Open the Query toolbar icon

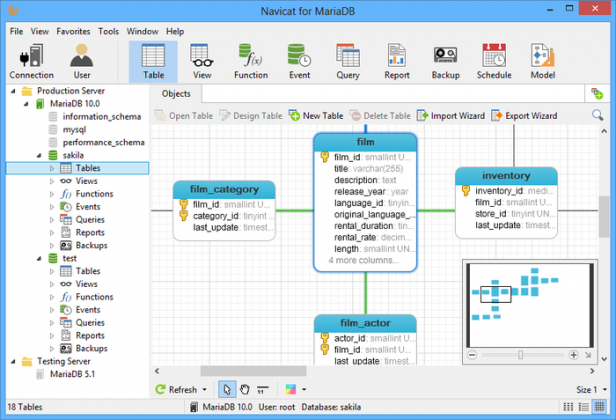[348, 60]
